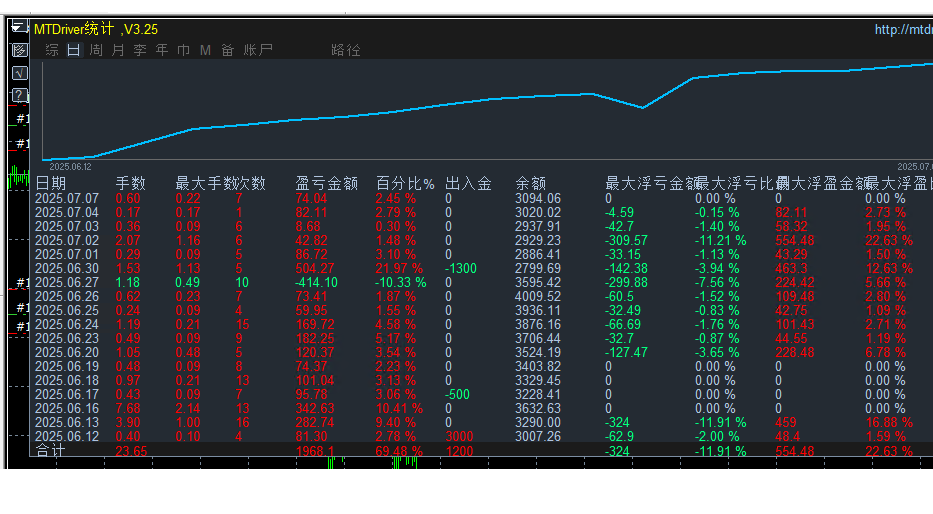Click the 余额 column header

click(531, 183)
